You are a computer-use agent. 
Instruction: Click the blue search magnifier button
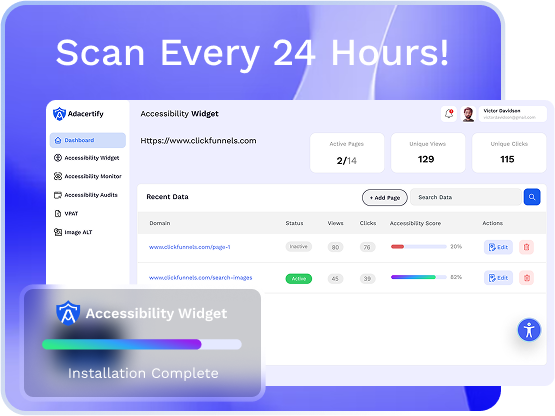click(532, 197)
